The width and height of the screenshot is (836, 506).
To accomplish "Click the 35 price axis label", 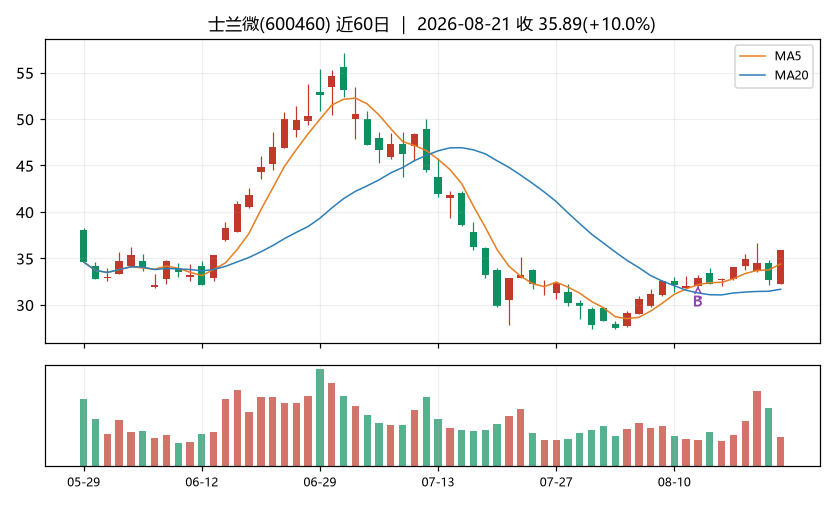I will 25,259.
